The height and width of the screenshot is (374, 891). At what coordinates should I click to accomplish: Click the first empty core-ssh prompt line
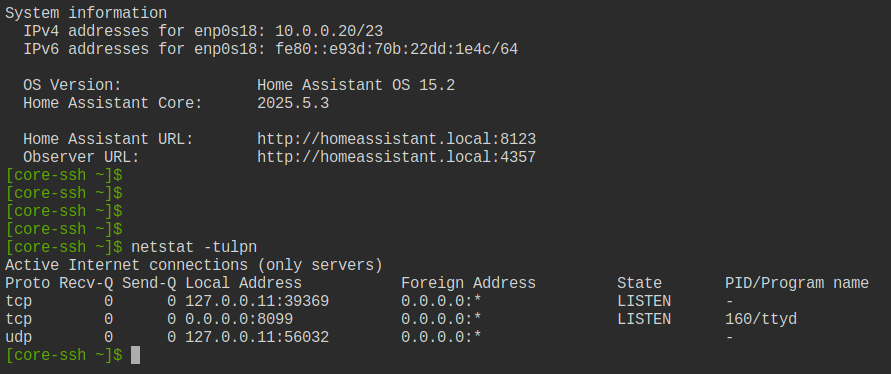(64, 175)
